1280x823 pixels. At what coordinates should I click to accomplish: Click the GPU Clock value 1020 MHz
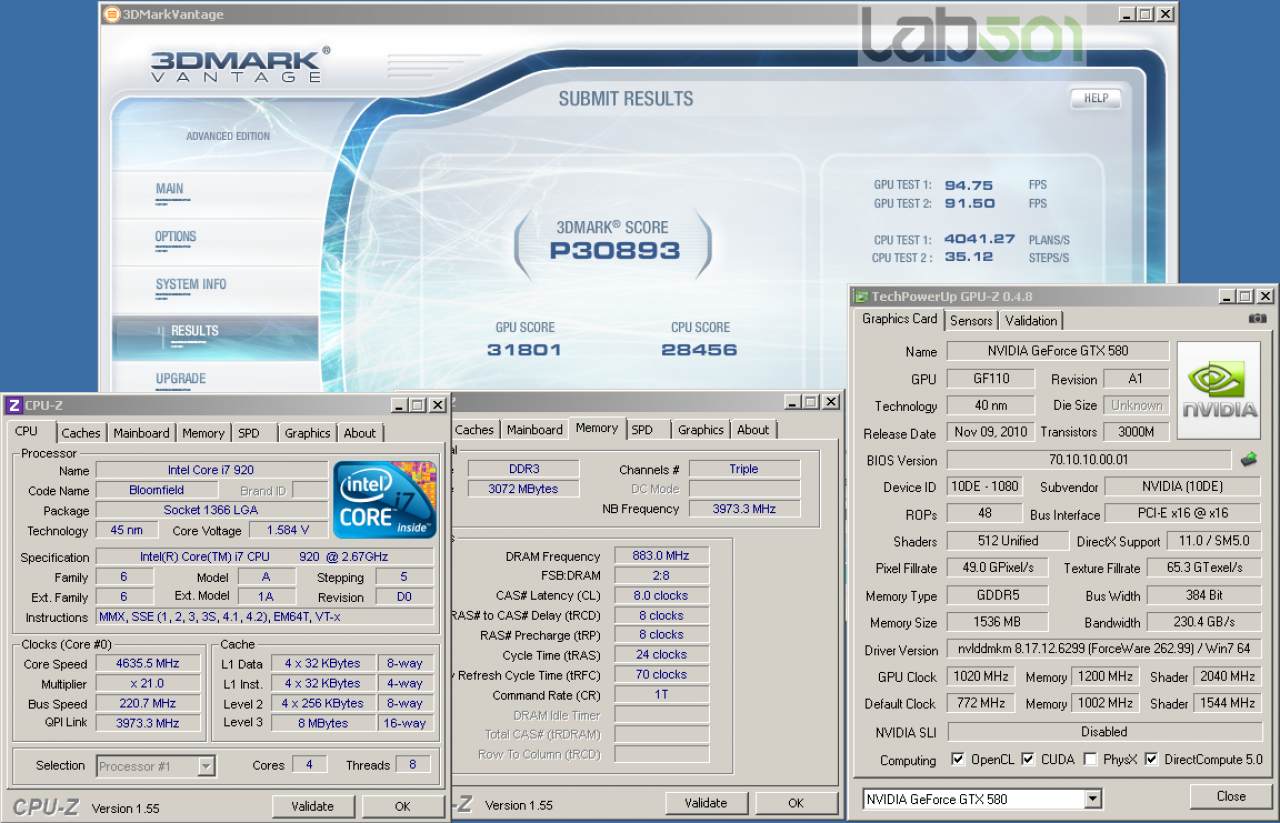(x=980, y=677)
